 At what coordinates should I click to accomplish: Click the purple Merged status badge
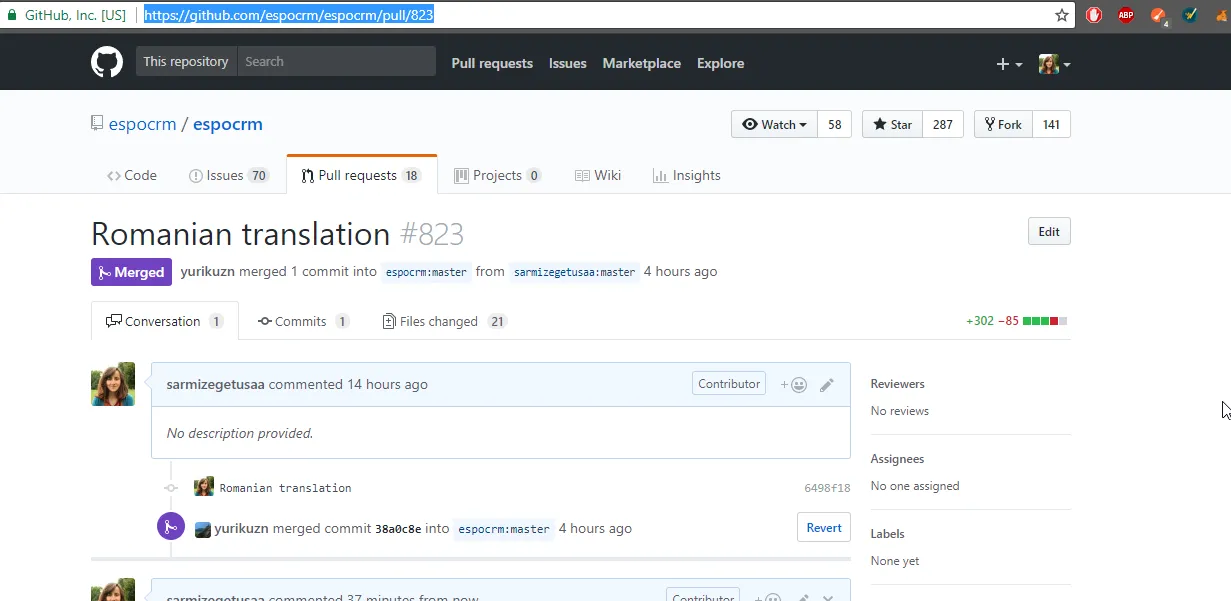pyautogui.click(x=131, y=272)
